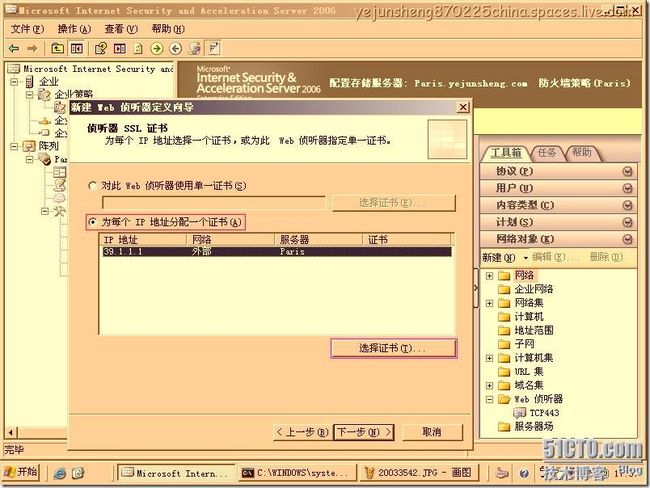Click the Back arrow toolbar icon

pos(14,49)
